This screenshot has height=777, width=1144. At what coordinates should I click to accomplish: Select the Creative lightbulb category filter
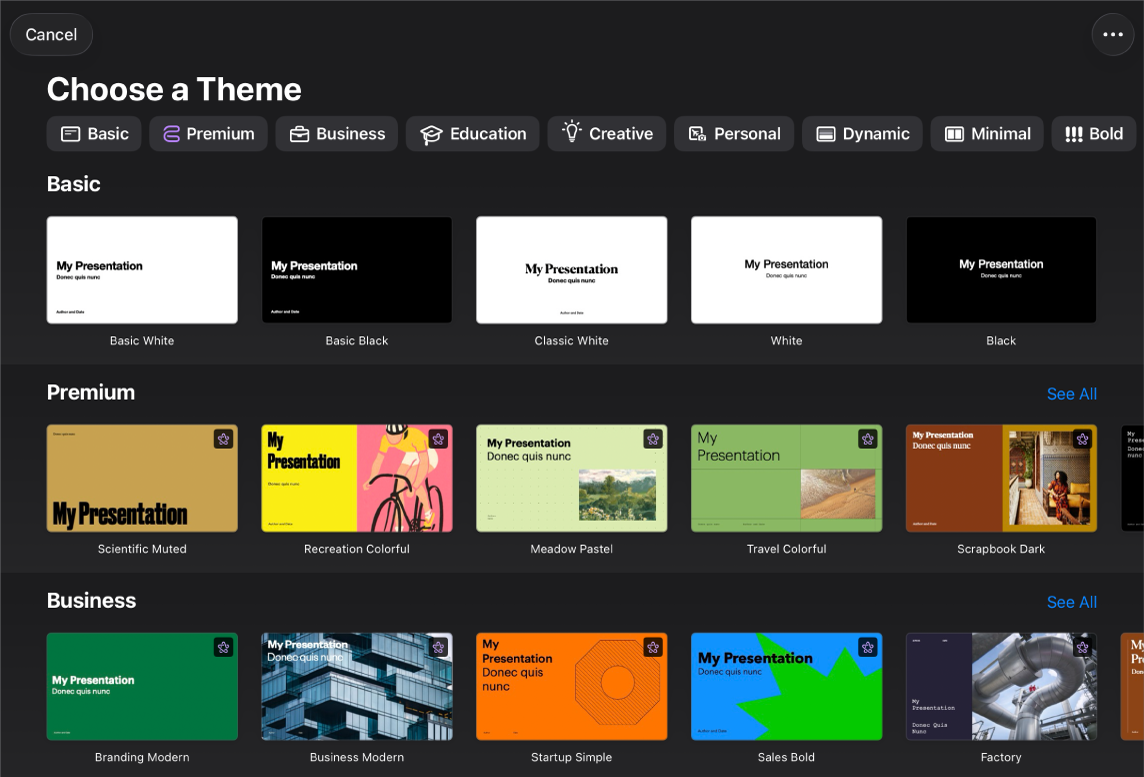tap(606, 133)
